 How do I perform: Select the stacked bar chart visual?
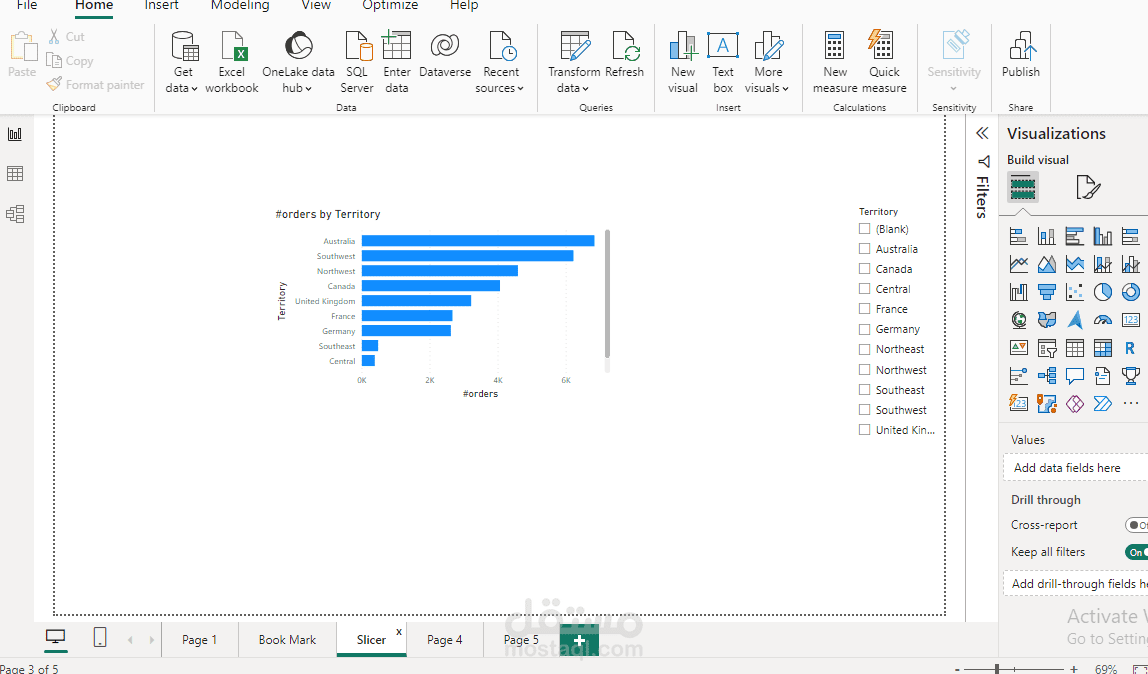coord(1018,236)
